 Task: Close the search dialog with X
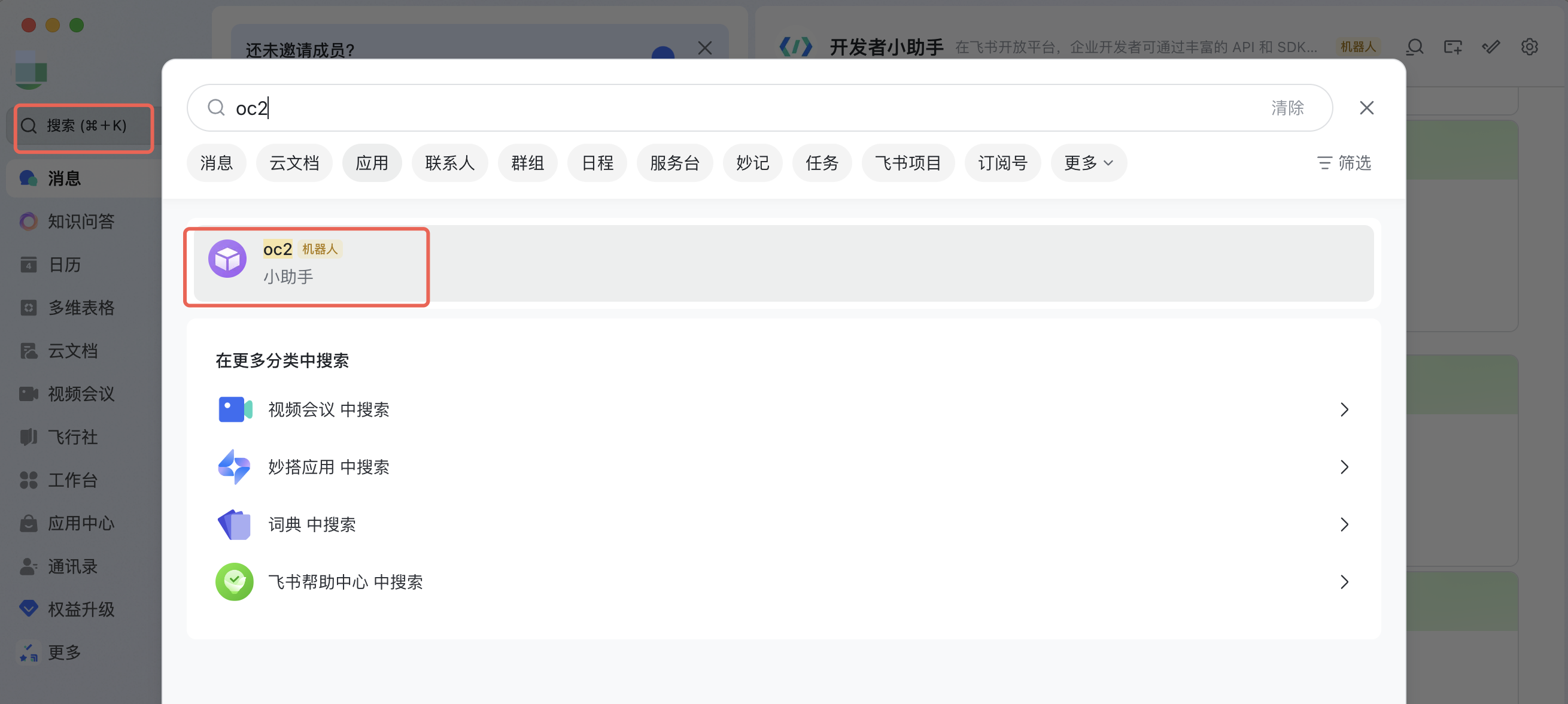(1366, 108)
